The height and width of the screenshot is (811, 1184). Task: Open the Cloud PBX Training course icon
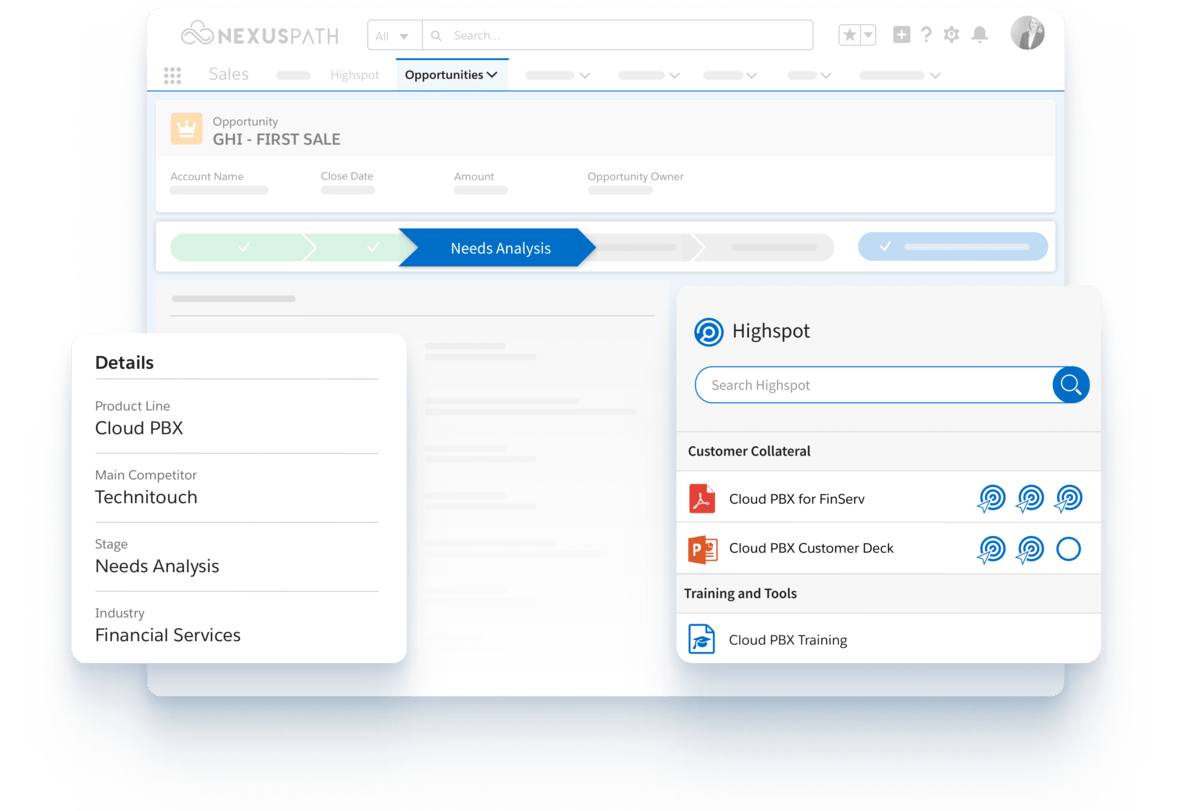(x=701, y=639)
